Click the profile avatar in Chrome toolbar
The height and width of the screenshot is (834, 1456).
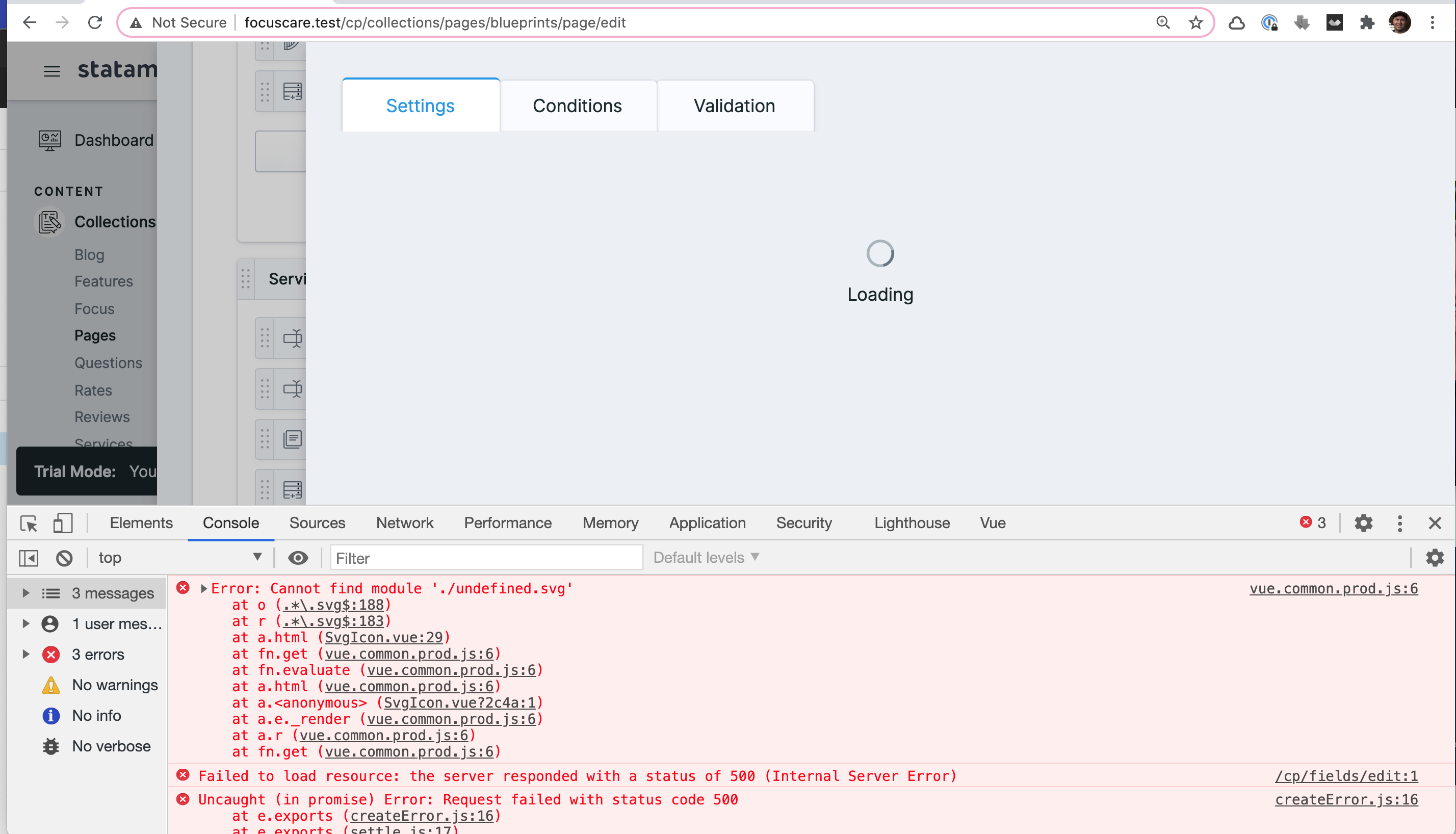pyautogui.click(x=1399, y=22)
